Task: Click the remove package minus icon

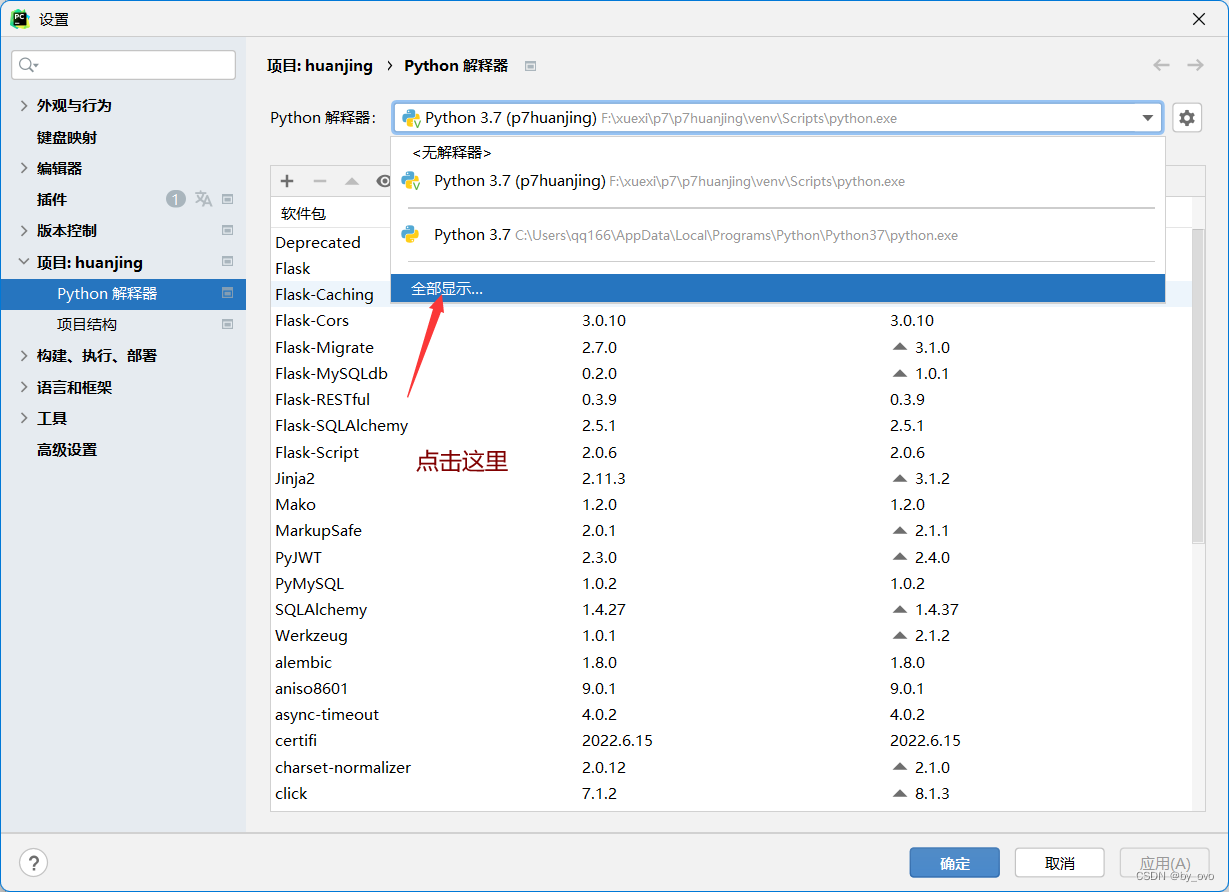Action: [x=320, y=181]
